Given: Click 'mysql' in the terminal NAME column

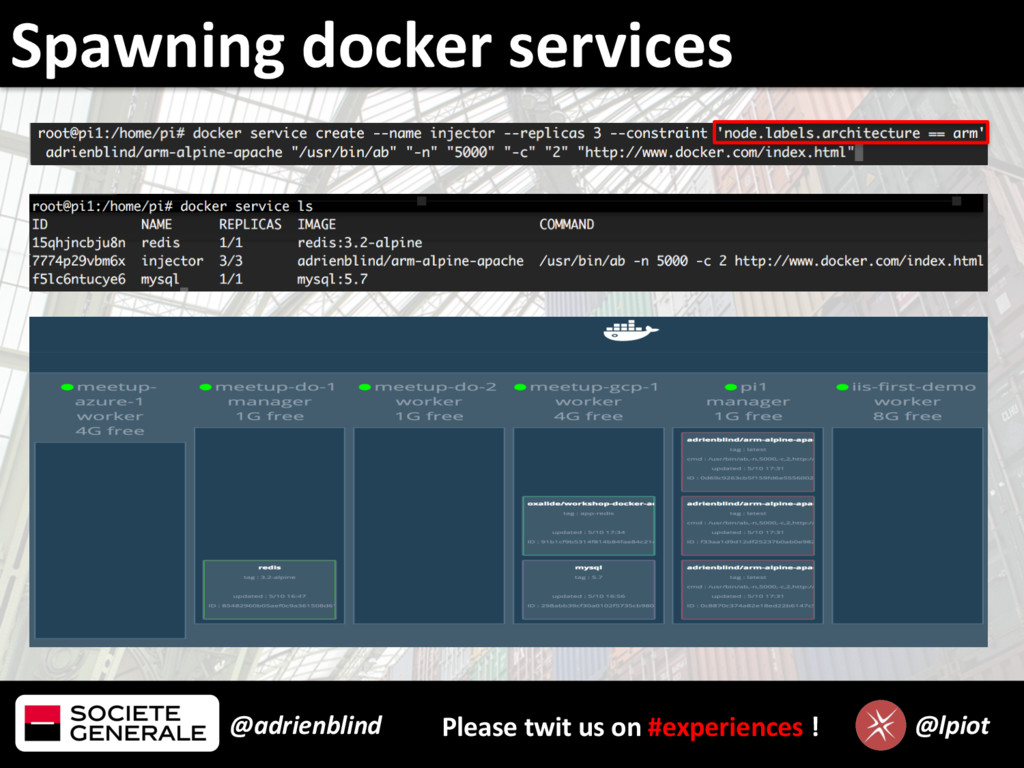Looking at the screenshot, I should (160, 280).
